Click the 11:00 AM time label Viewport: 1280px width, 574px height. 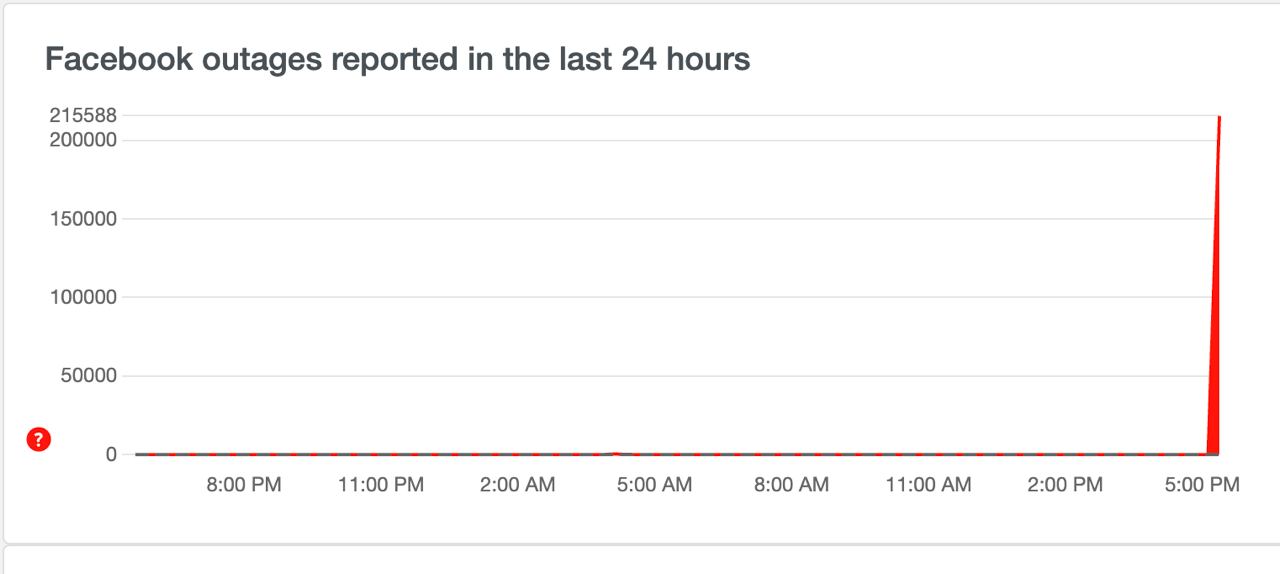(928, 485)
